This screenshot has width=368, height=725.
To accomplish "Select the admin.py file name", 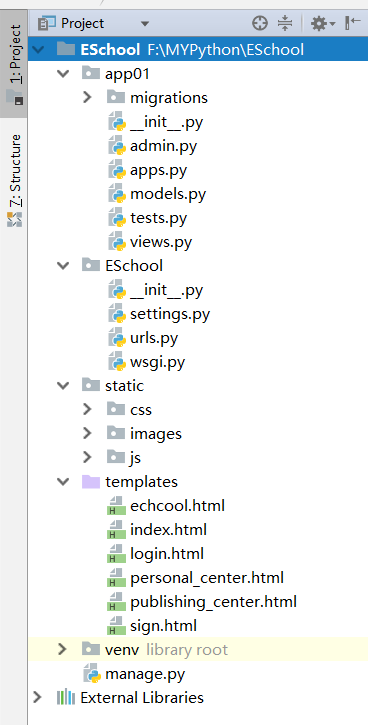I will coord(164,146).
